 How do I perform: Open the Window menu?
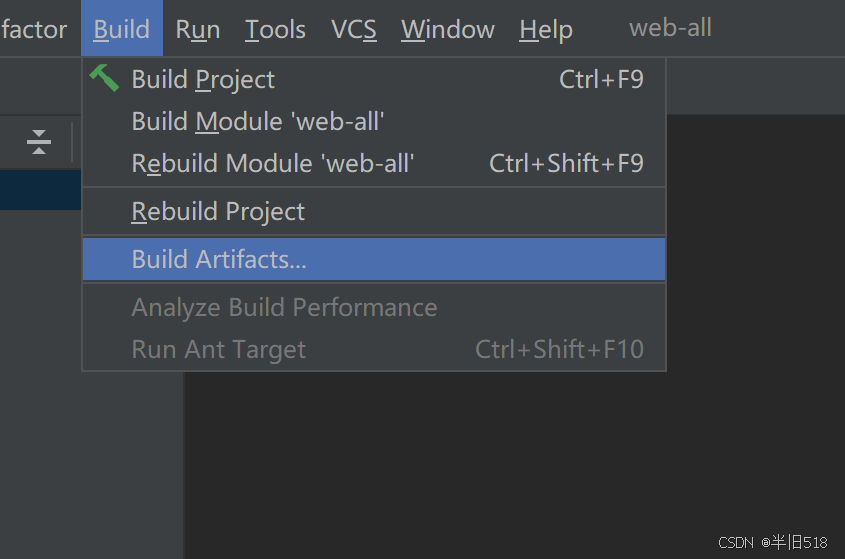448,29
